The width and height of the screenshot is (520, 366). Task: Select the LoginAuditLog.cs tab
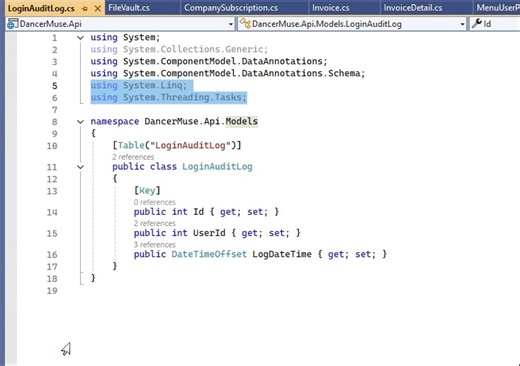point(41,8)
